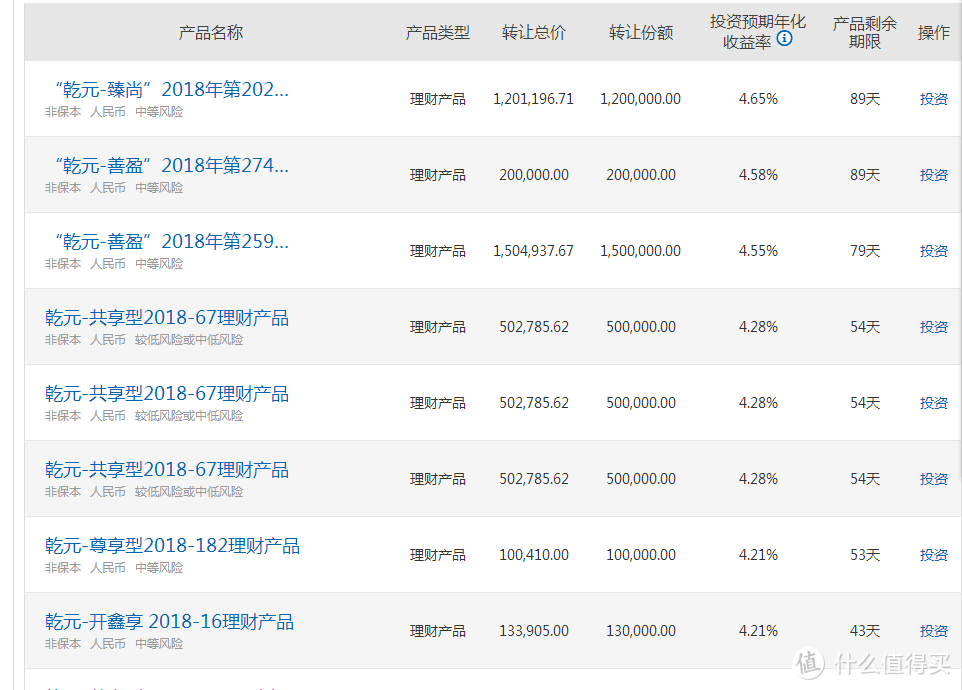The height and width of the screenshot is (690, 962).
Task: Sort by the 转让总价 column header
Action: (533, 32)
